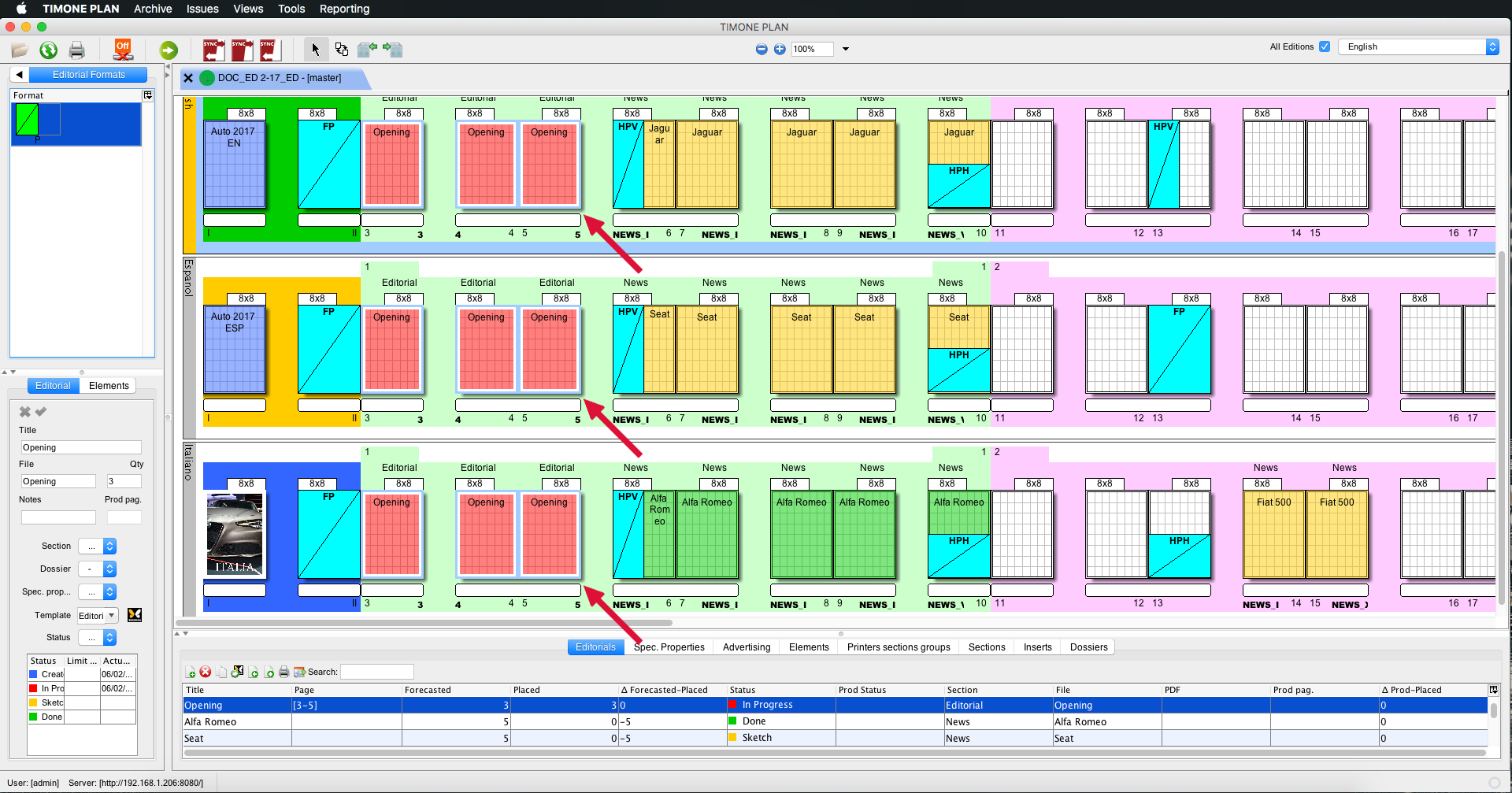Click the Search field above editorials table
This screenshot has height=793, width=1512.
point(376,672)
